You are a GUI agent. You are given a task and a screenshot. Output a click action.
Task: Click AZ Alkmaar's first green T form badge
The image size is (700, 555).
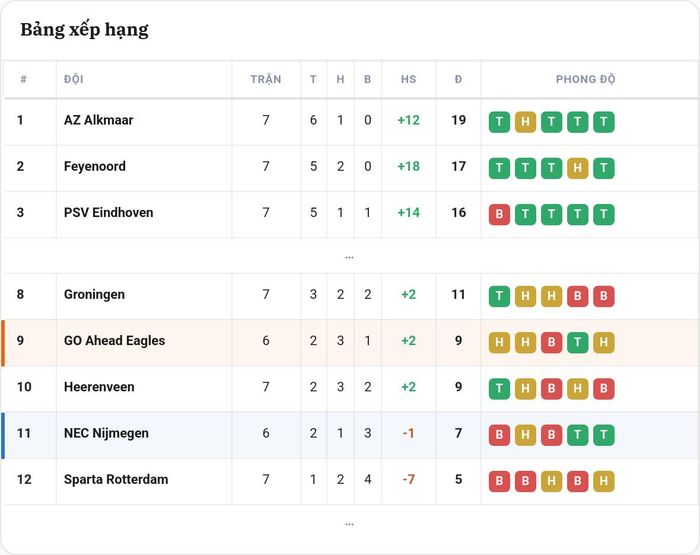499,122
